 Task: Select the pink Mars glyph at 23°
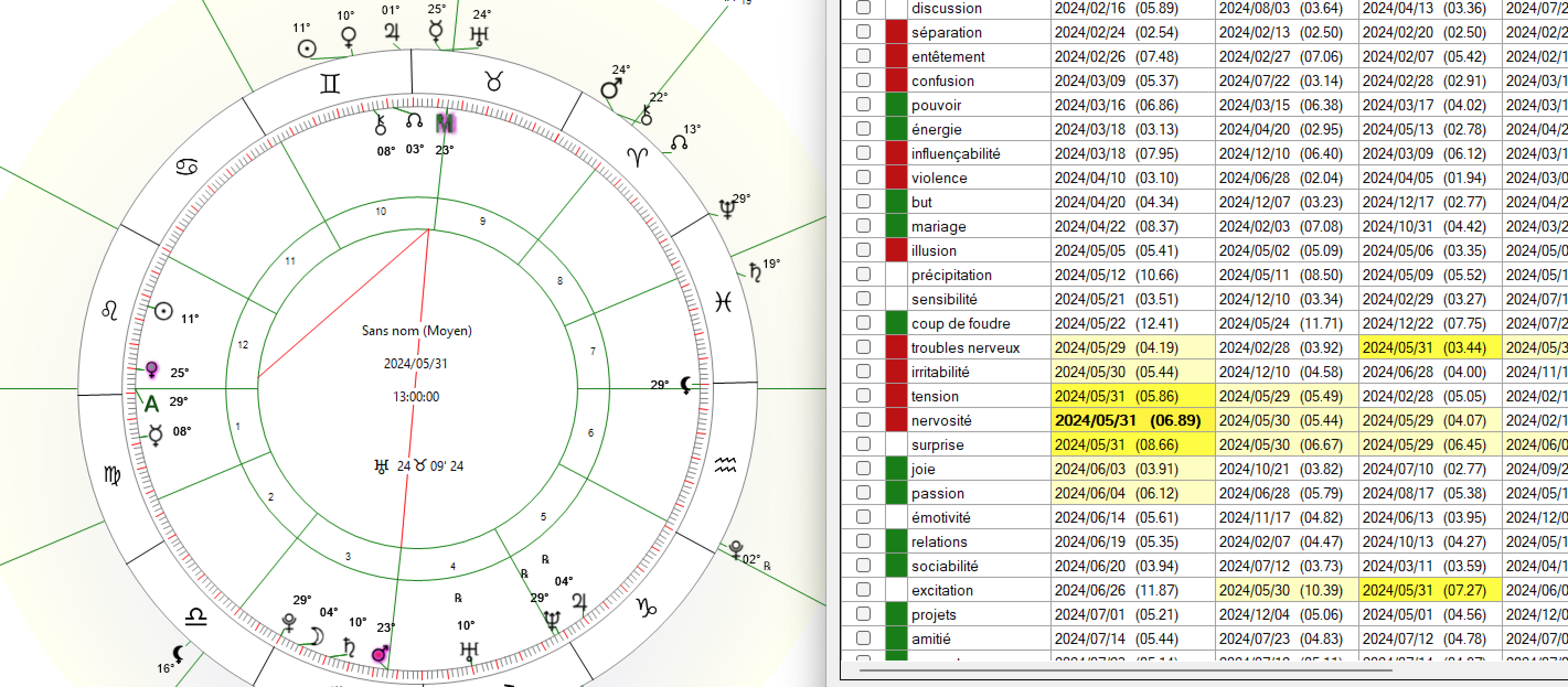381,654
